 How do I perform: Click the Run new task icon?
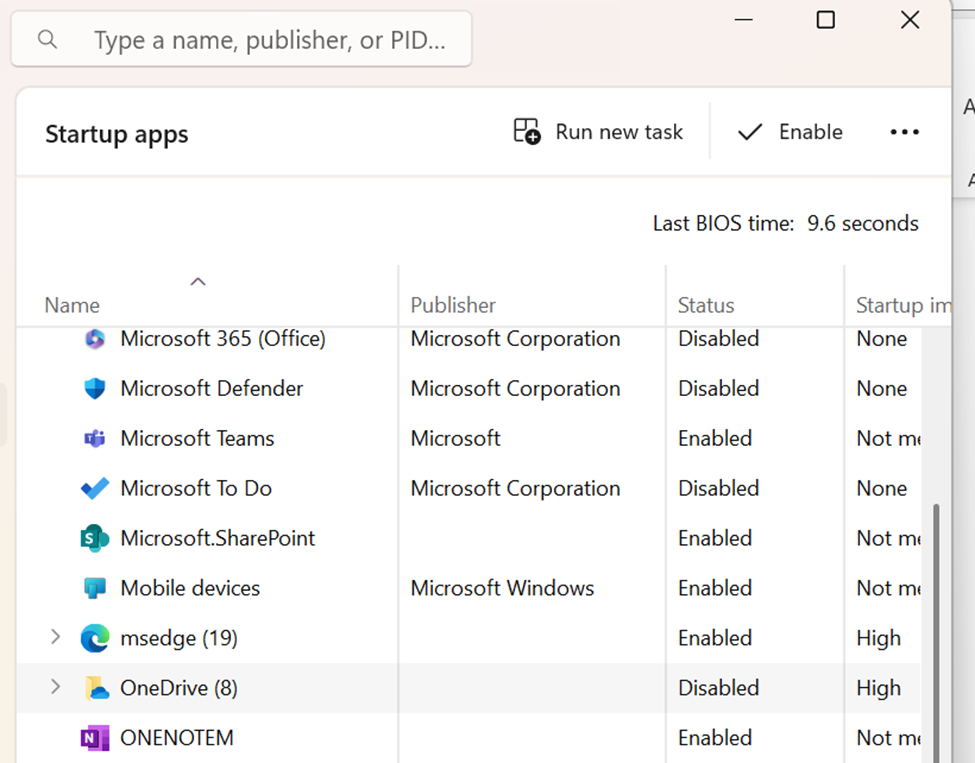coord(527,131)
